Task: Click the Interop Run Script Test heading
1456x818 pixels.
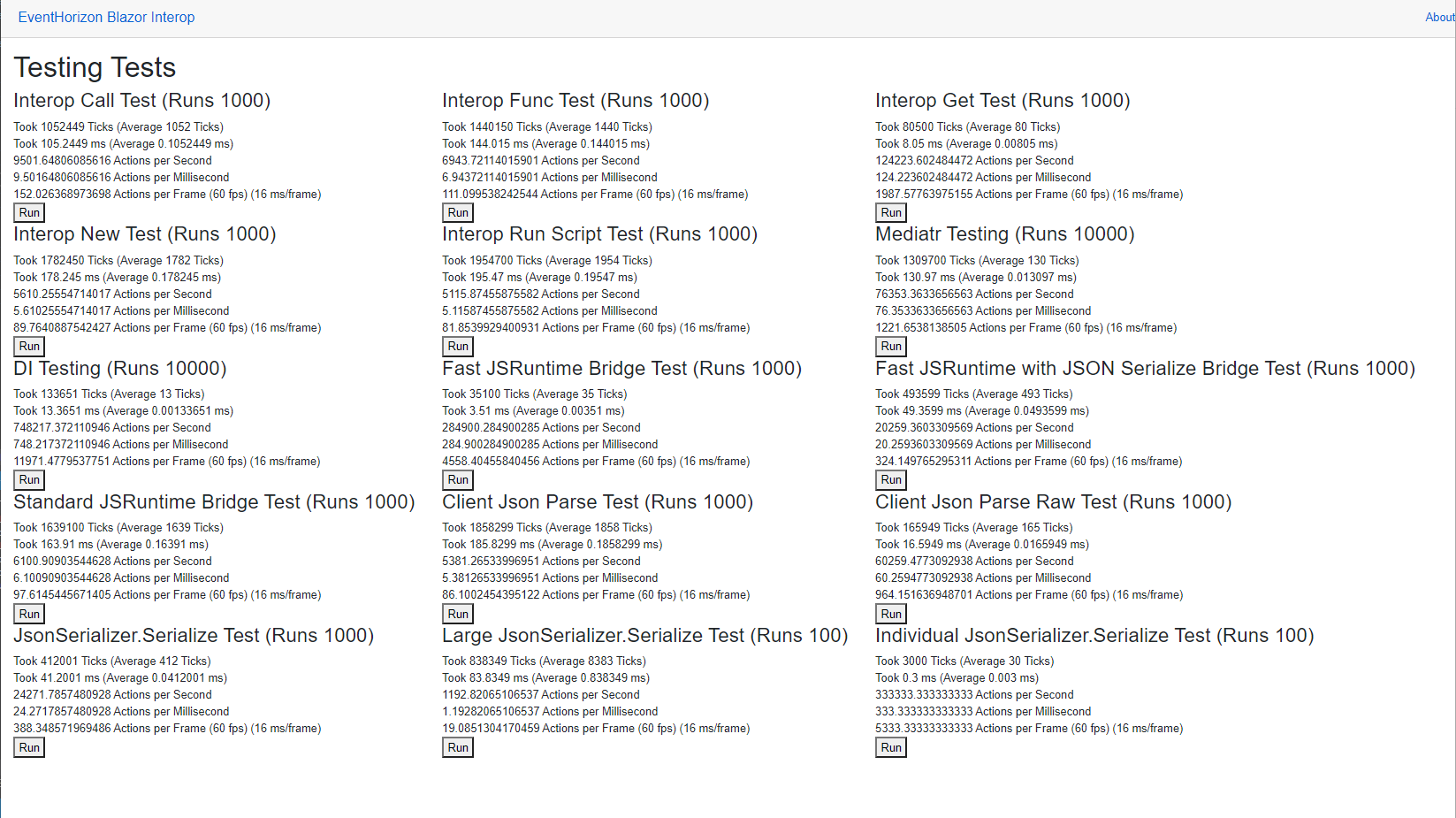Action: 600,234
